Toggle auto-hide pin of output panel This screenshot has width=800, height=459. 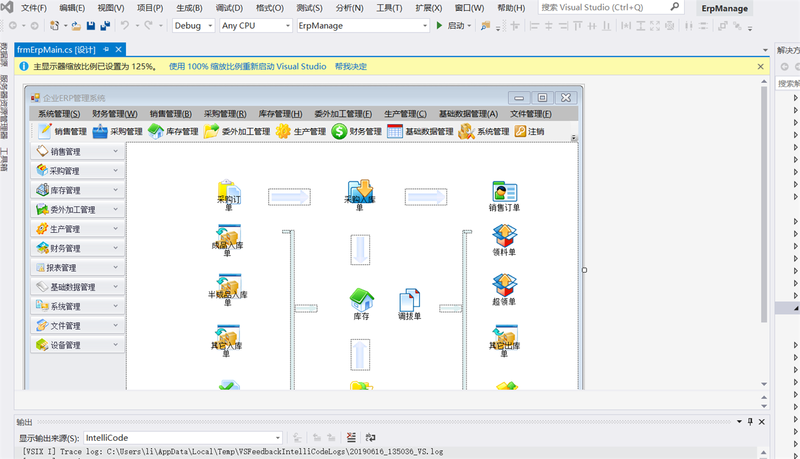750,421
